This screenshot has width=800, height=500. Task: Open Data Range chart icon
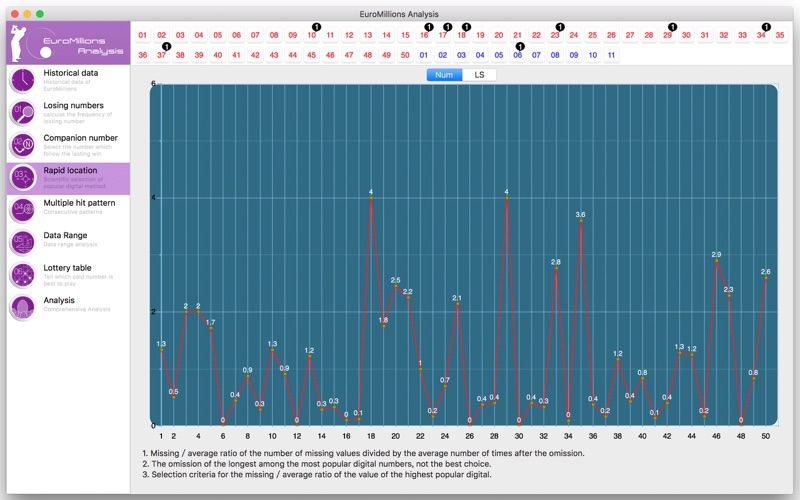click(23, 243)
